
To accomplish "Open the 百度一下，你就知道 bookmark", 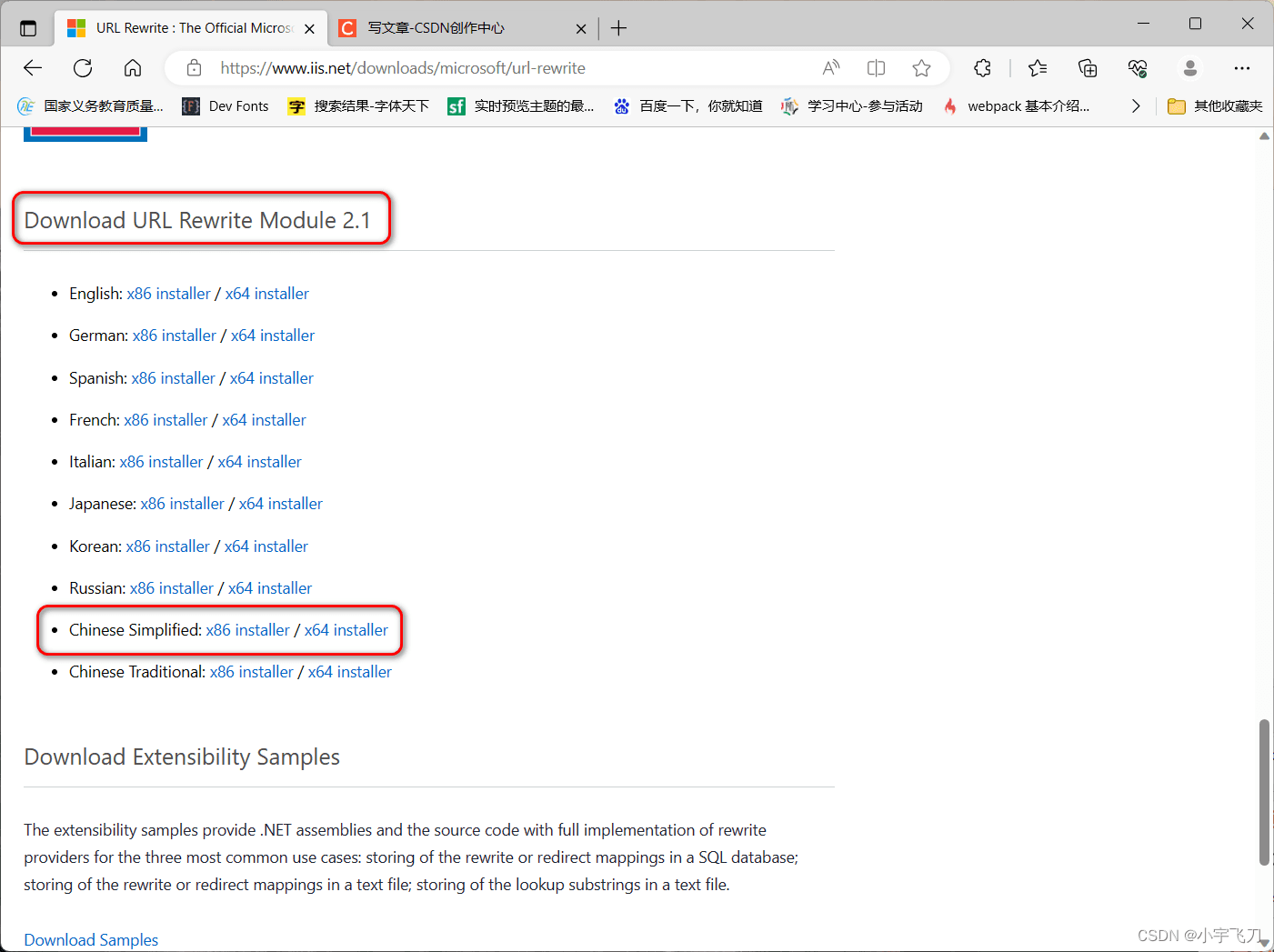I will coord(688,106).
